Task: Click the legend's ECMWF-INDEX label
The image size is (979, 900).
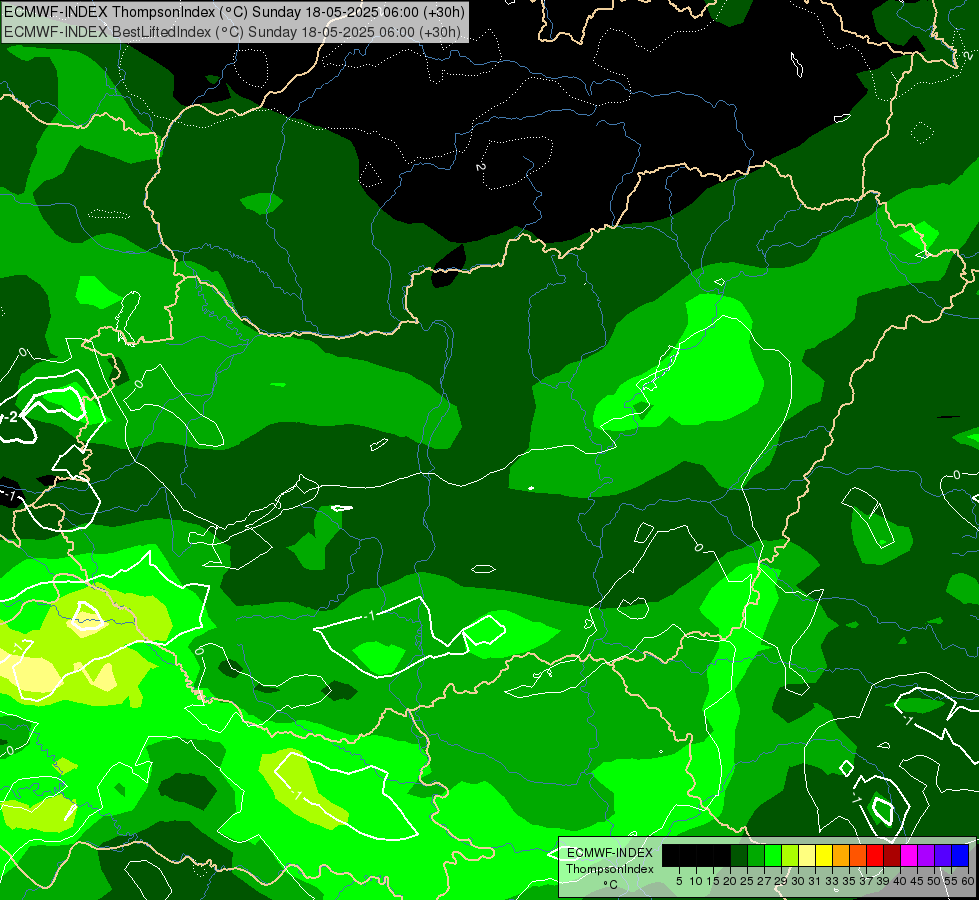Action: [x=609, y=853]
